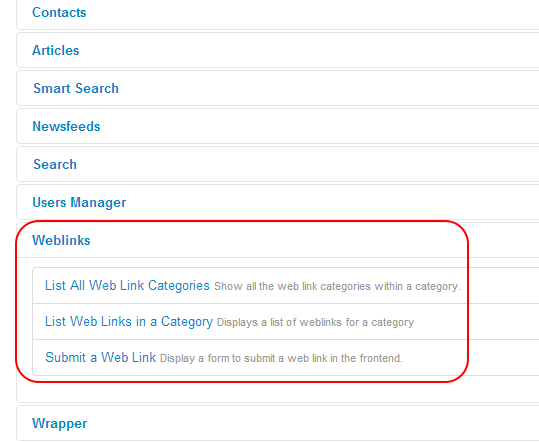Expand the Articles accordion section
The image size is (539, 442).
coord(56,51)
